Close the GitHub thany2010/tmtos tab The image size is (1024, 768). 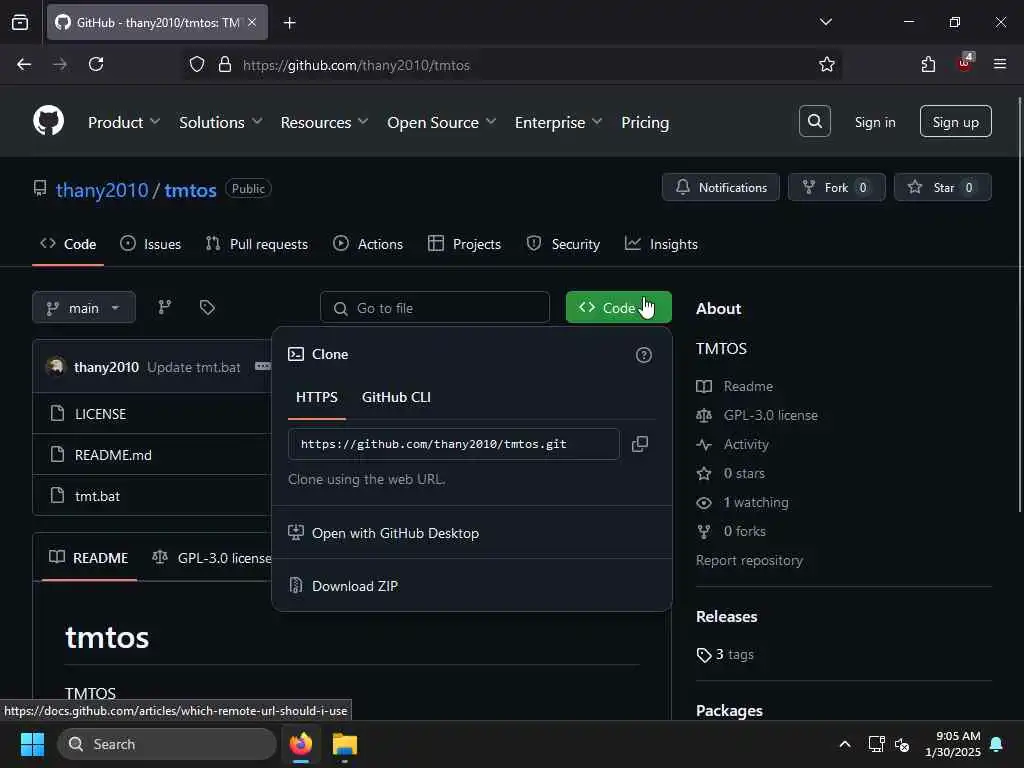[x=252, y=22]
